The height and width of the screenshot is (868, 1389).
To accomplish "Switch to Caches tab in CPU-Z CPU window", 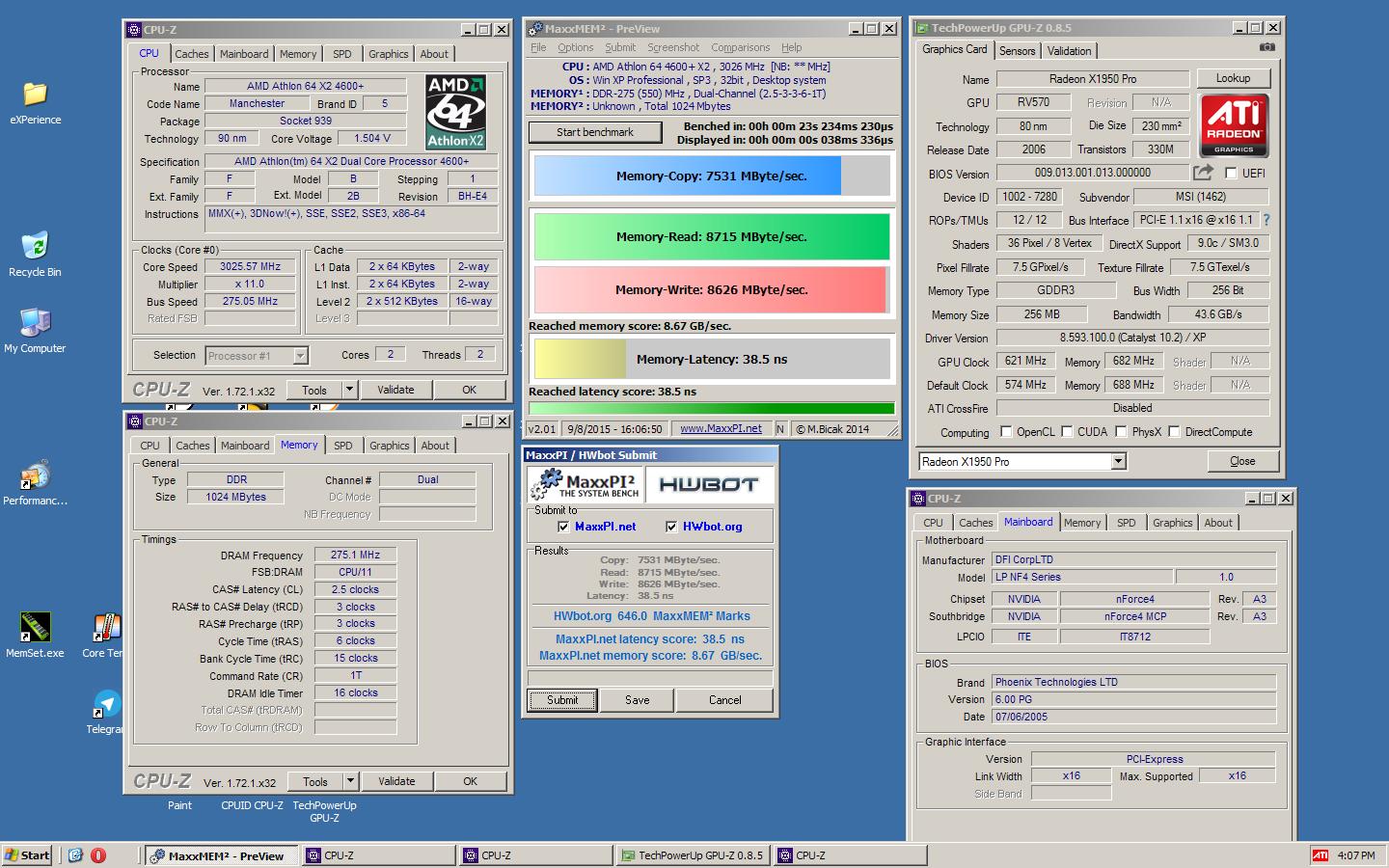I will [x=191, y=54].
